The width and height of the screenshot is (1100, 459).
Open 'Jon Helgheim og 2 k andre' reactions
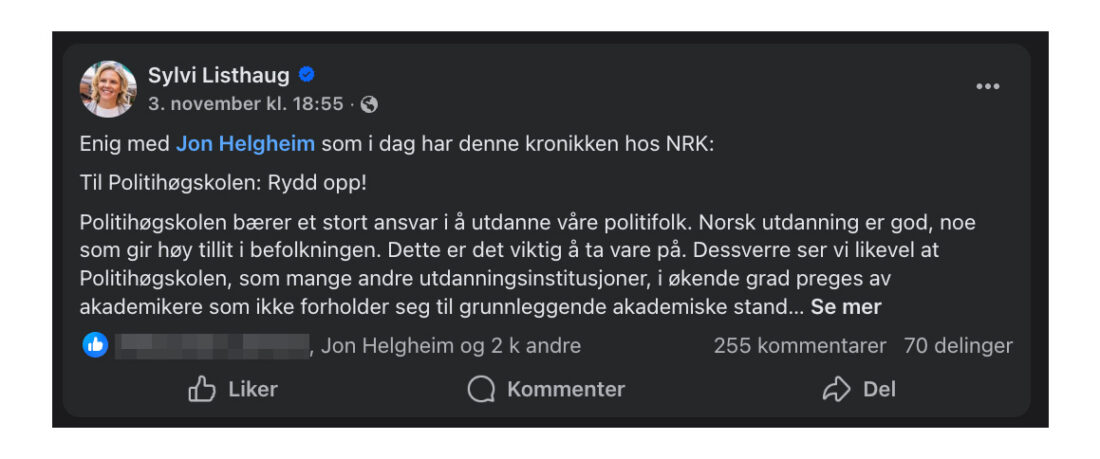click(x=450, y=346)
